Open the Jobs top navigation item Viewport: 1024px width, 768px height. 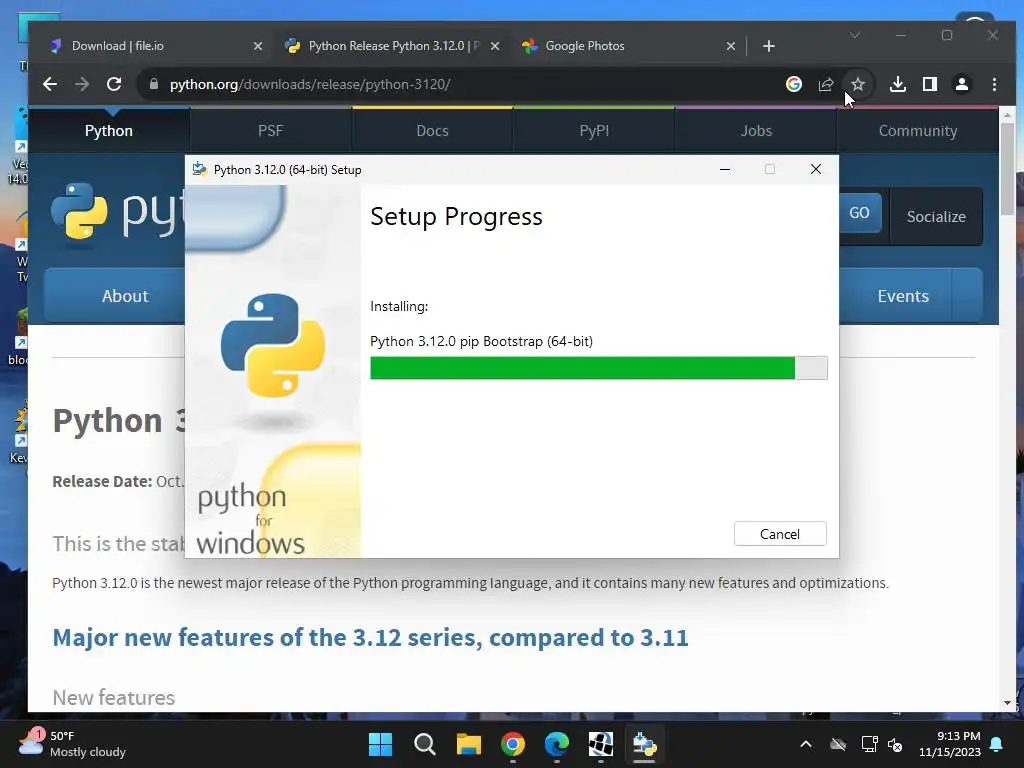pos(756,131)
